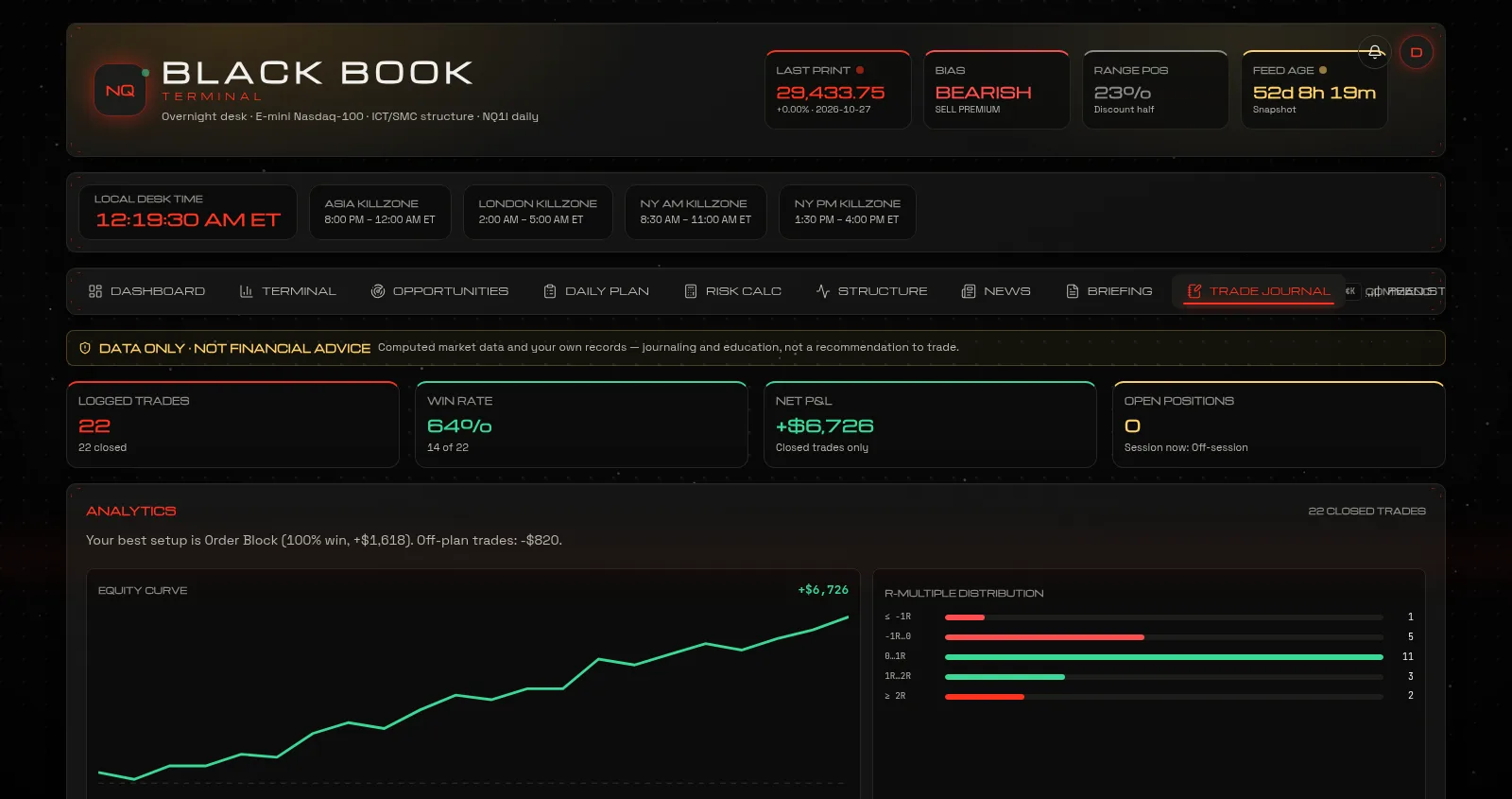
Task: Click the BLACK BOOK title
Action: click(x=318, y=73)
